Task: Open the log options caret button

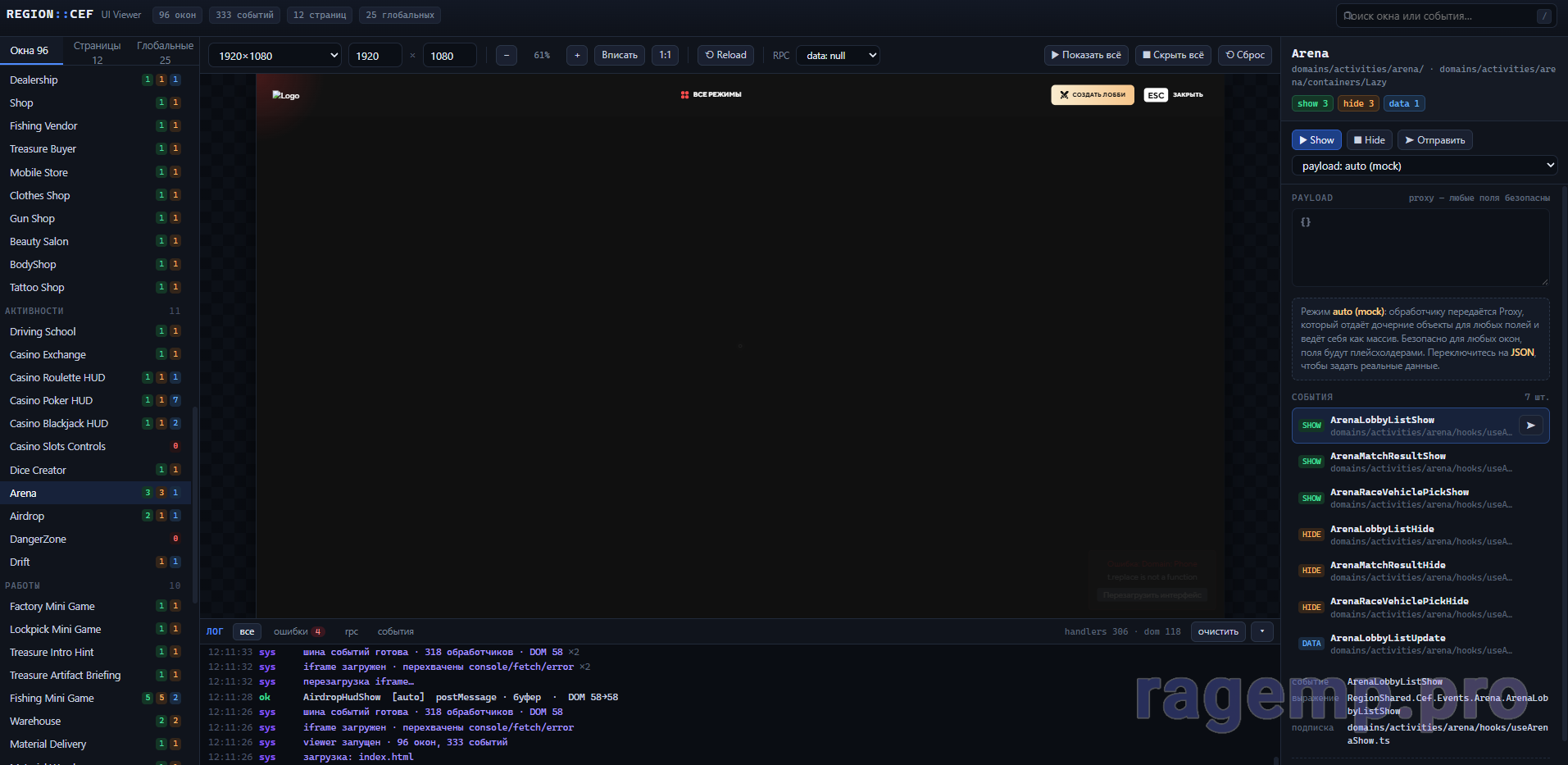Action: click(1262, 632)
